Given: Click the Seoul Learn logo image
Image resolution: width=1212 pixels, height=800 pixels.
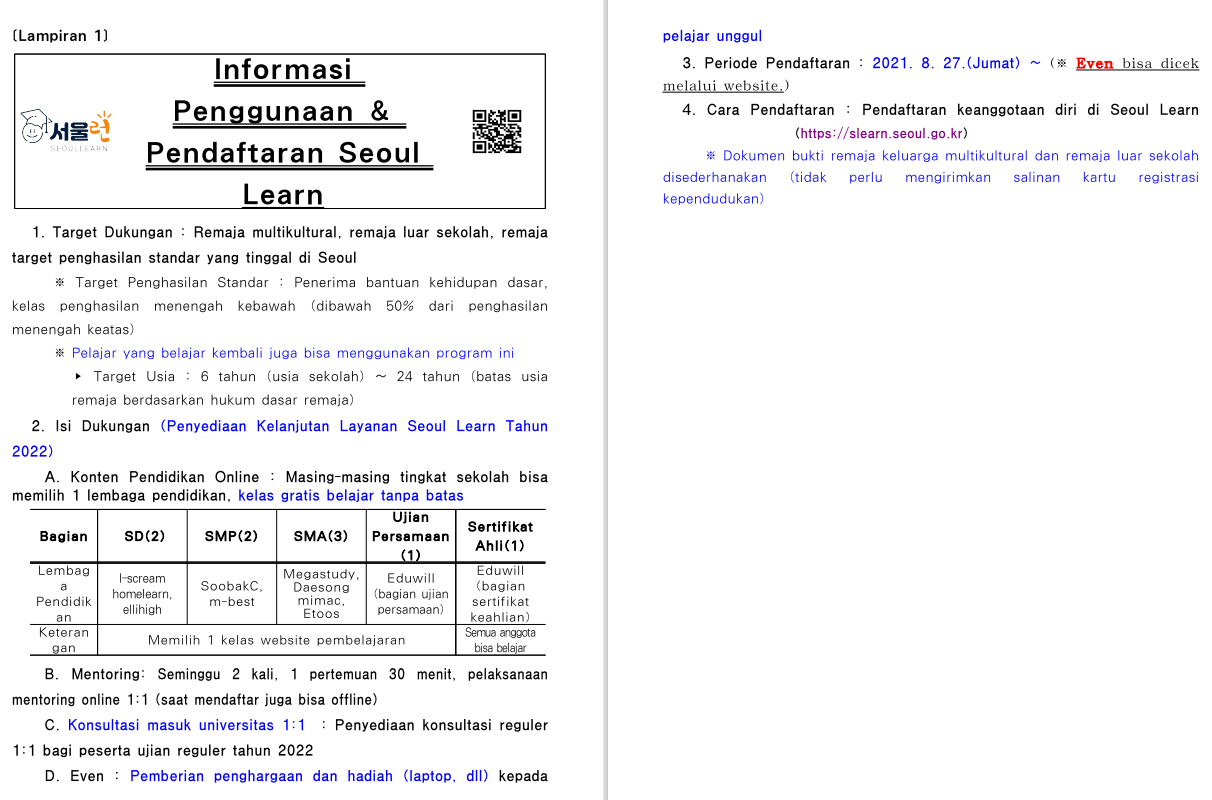Looking at the screenshot, I should [x=66, y=131].
